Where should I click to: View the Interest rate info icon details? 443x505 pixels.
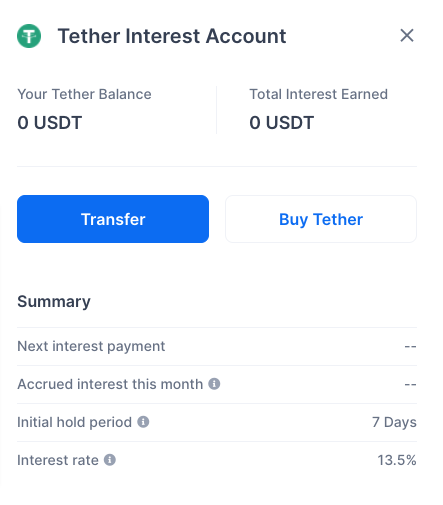coord(110,460)
